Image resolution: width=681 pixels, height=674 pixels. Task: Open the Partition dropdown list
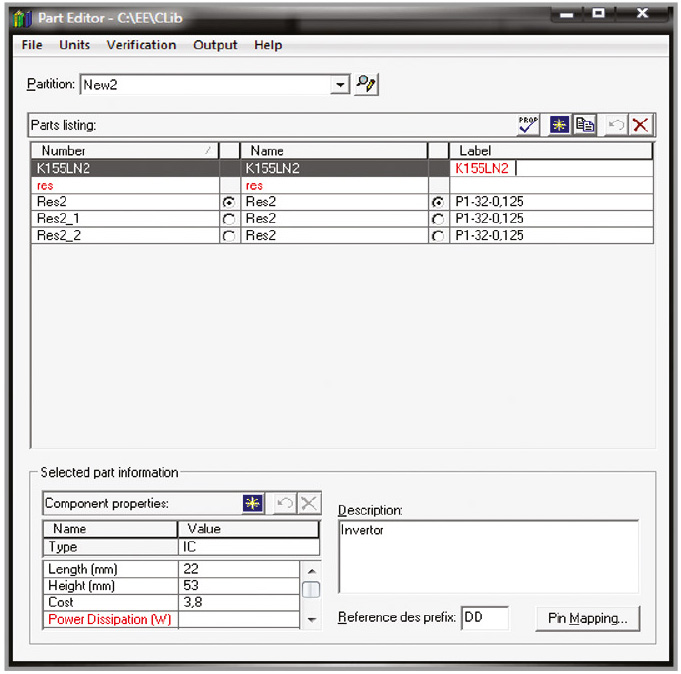click(341, 85)
